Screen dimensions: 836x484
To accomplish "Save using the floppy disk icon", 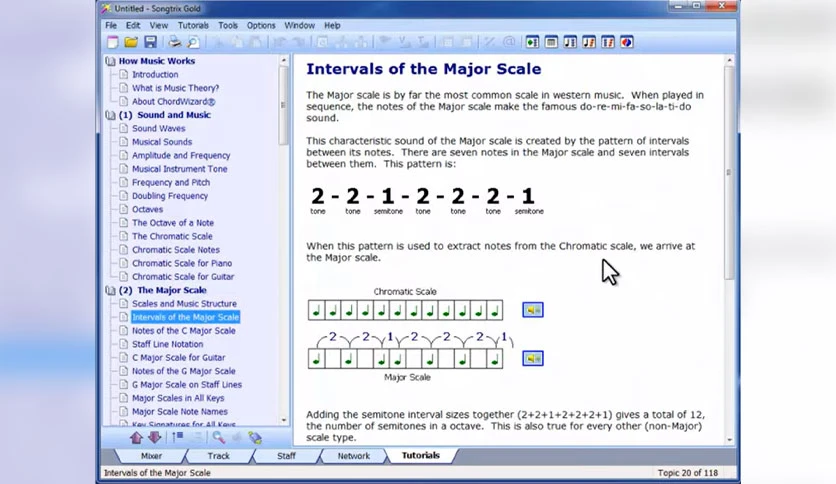I will [x=151, y=42].
